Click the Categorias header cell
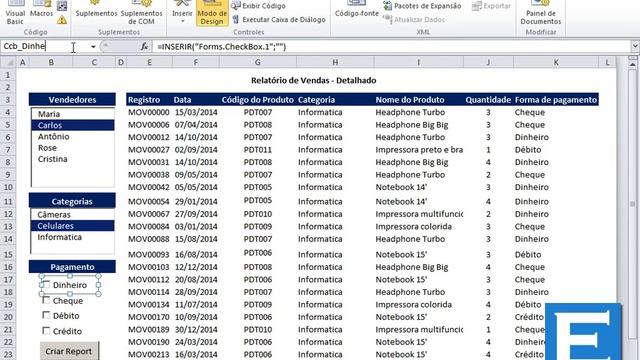The width and height of the screenshot is (640, 360). [72, 201]
